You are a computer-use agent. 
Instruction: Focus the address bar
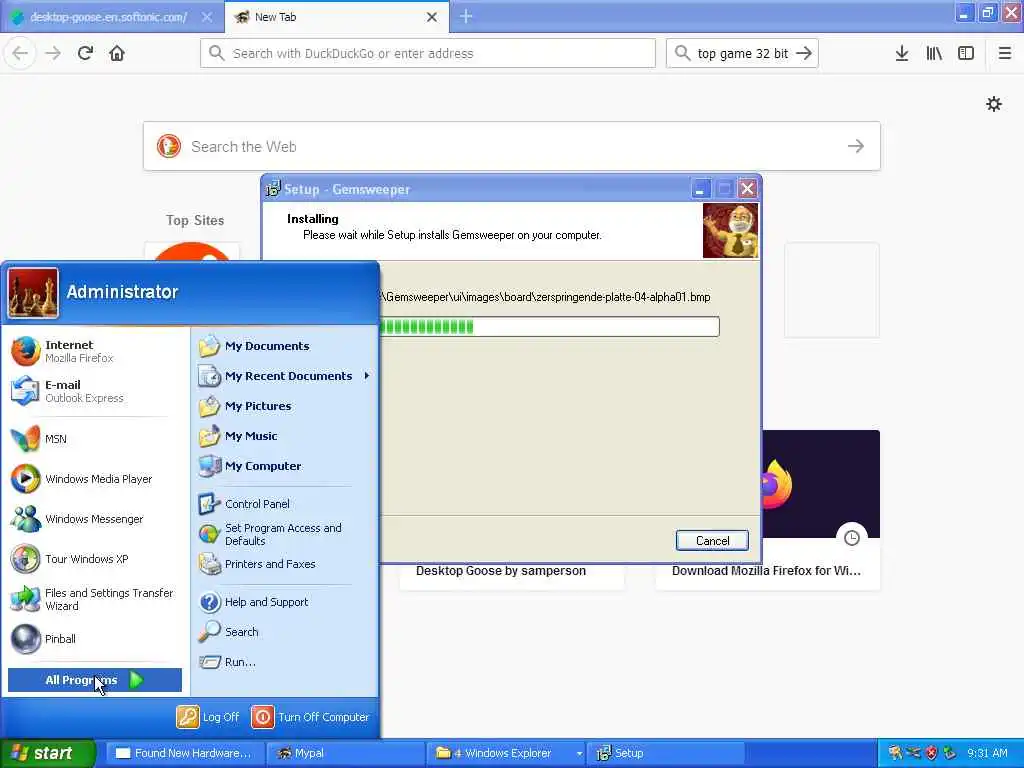[428, 54]
